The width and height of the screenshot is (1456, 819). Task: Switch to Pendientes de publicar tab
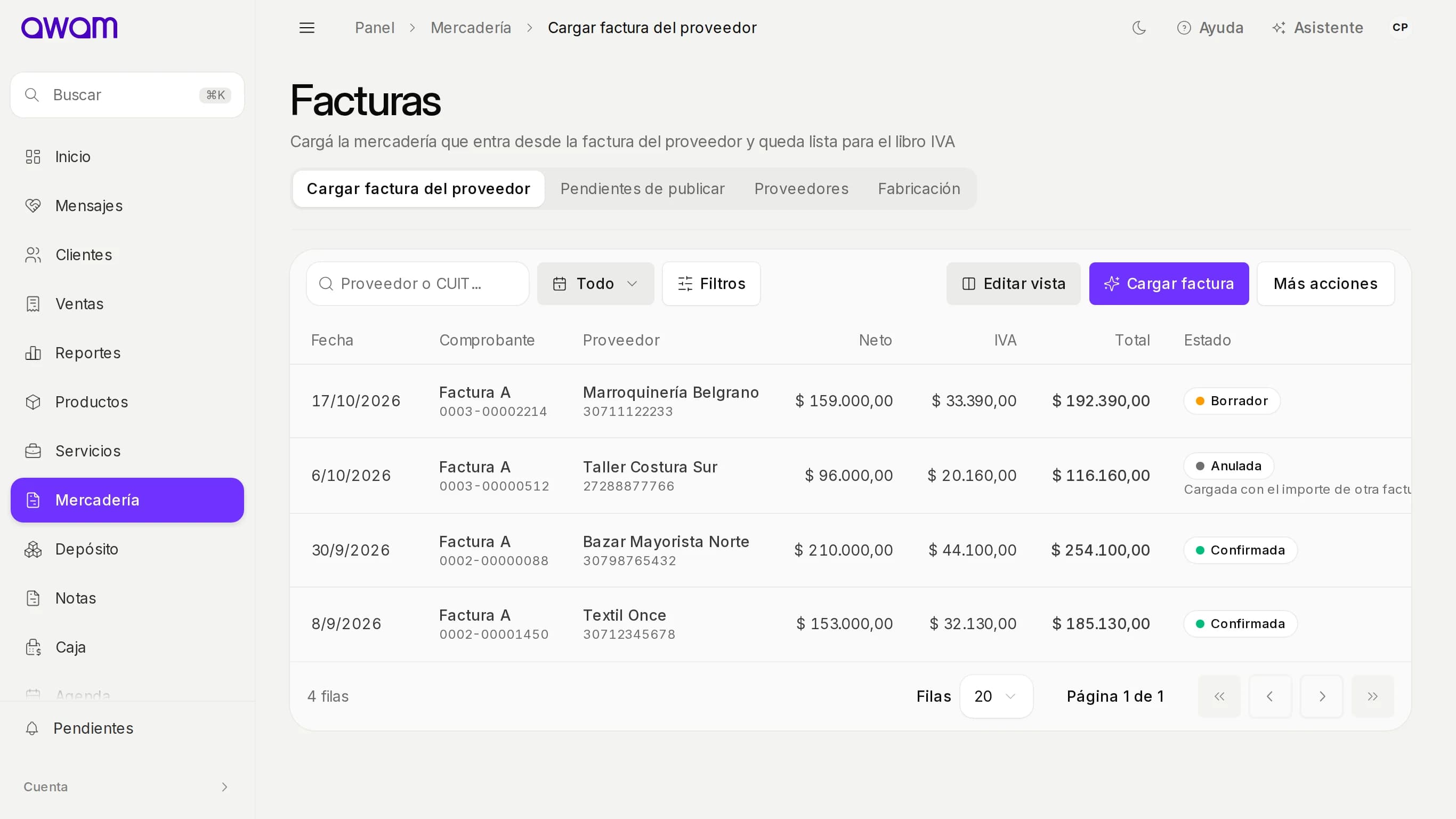tap(642, 189)
